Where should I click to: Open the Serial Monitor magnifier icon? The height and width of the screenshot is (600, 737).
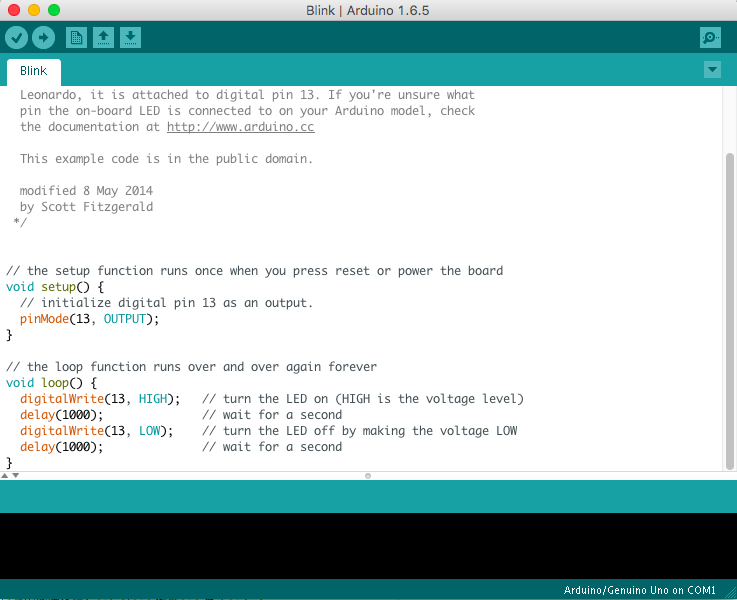pyautogui.click(x=710, y=38)
